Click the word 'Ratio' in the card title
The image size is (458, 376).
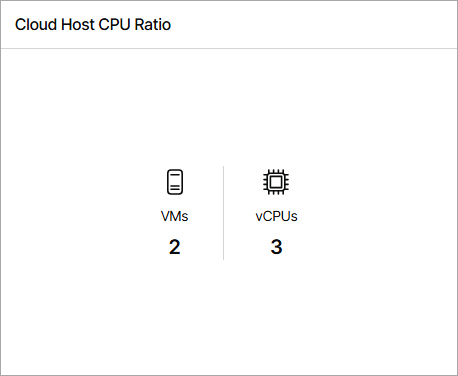pyautogui.click(x=153, y=25)
